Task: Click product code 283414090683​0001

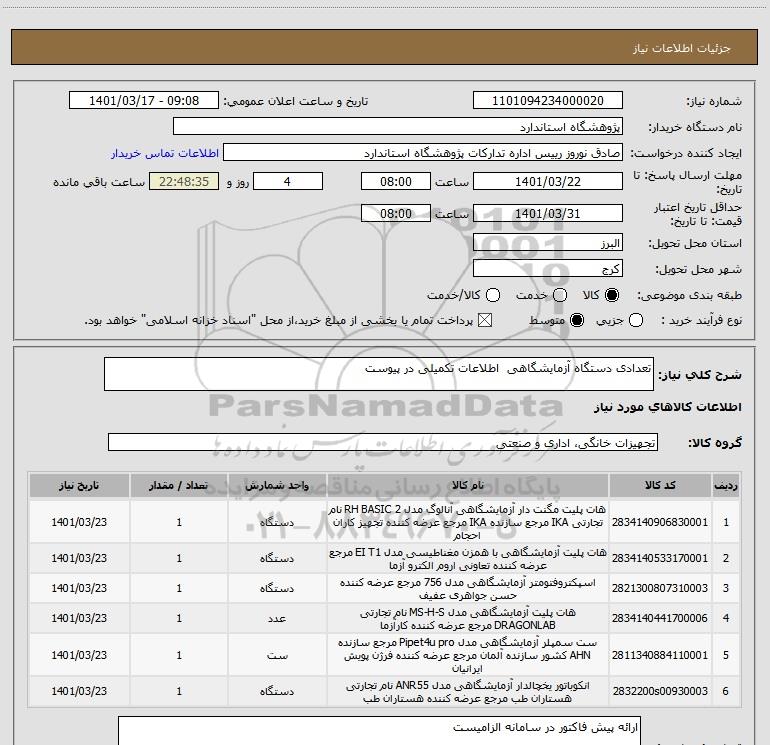Action: (x=660, y=522)
